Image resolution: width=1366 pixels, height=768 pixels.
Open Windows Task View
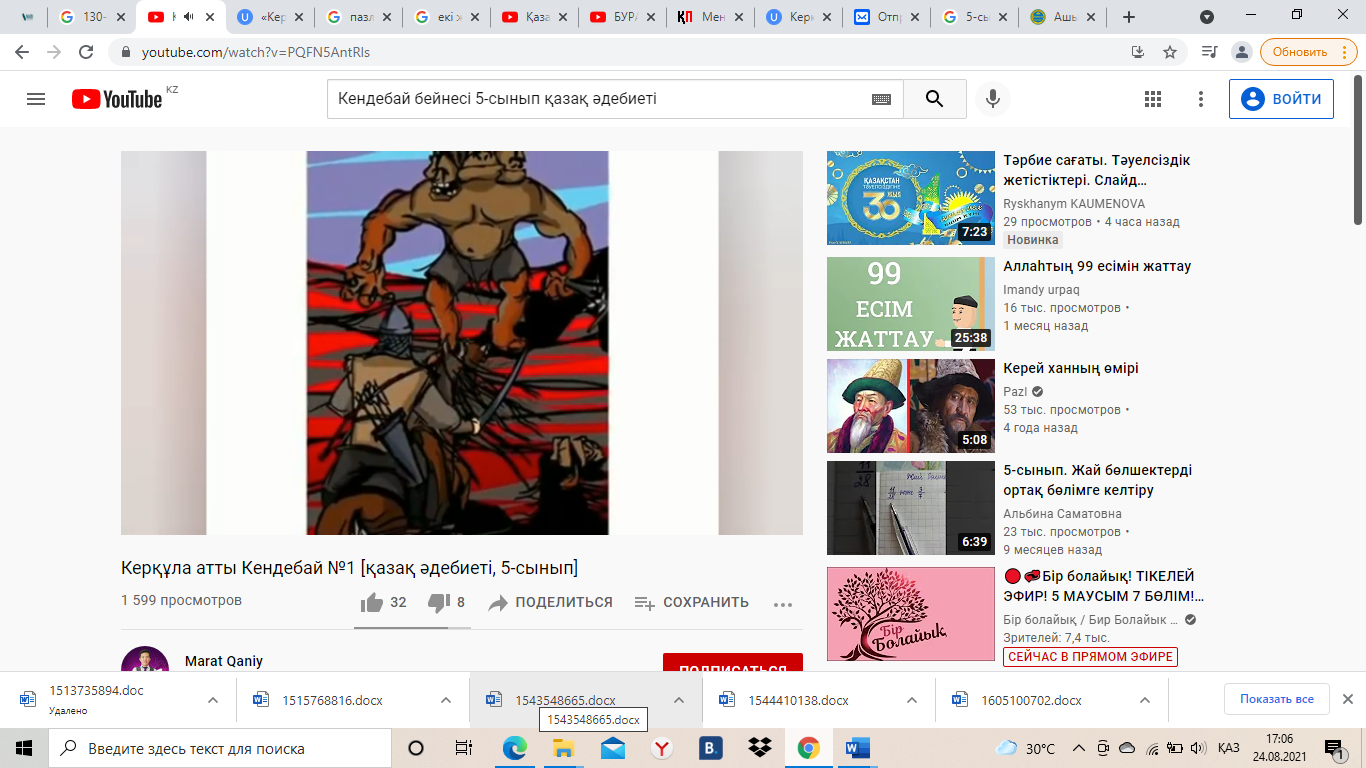[464, 748]
